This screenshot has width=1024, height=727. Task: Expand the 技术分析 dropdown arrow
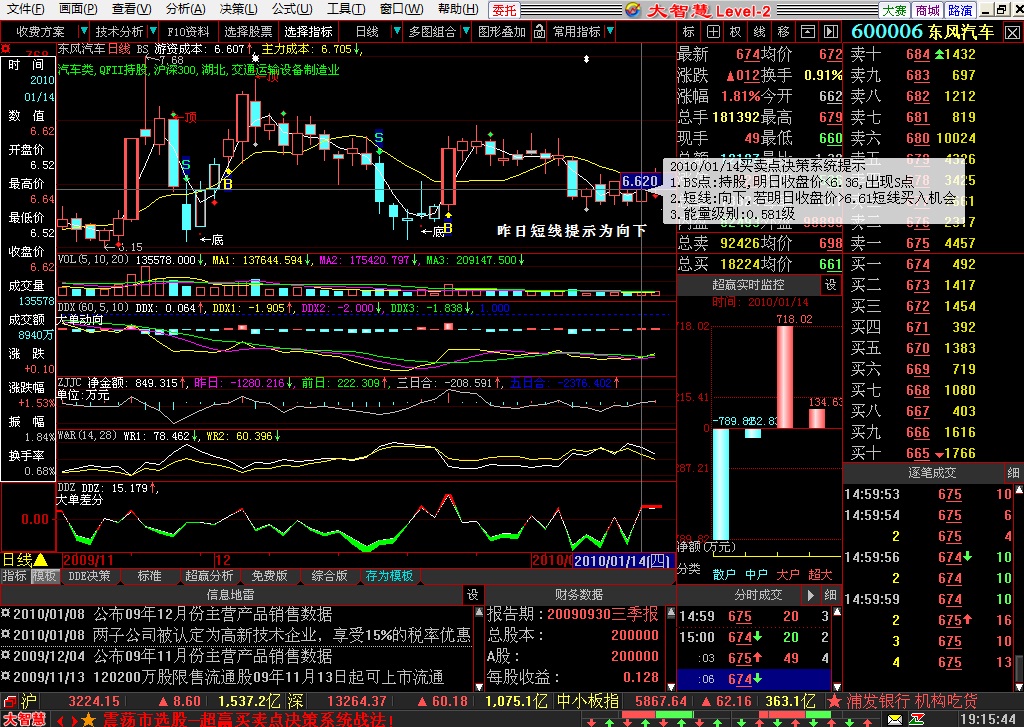153,31
